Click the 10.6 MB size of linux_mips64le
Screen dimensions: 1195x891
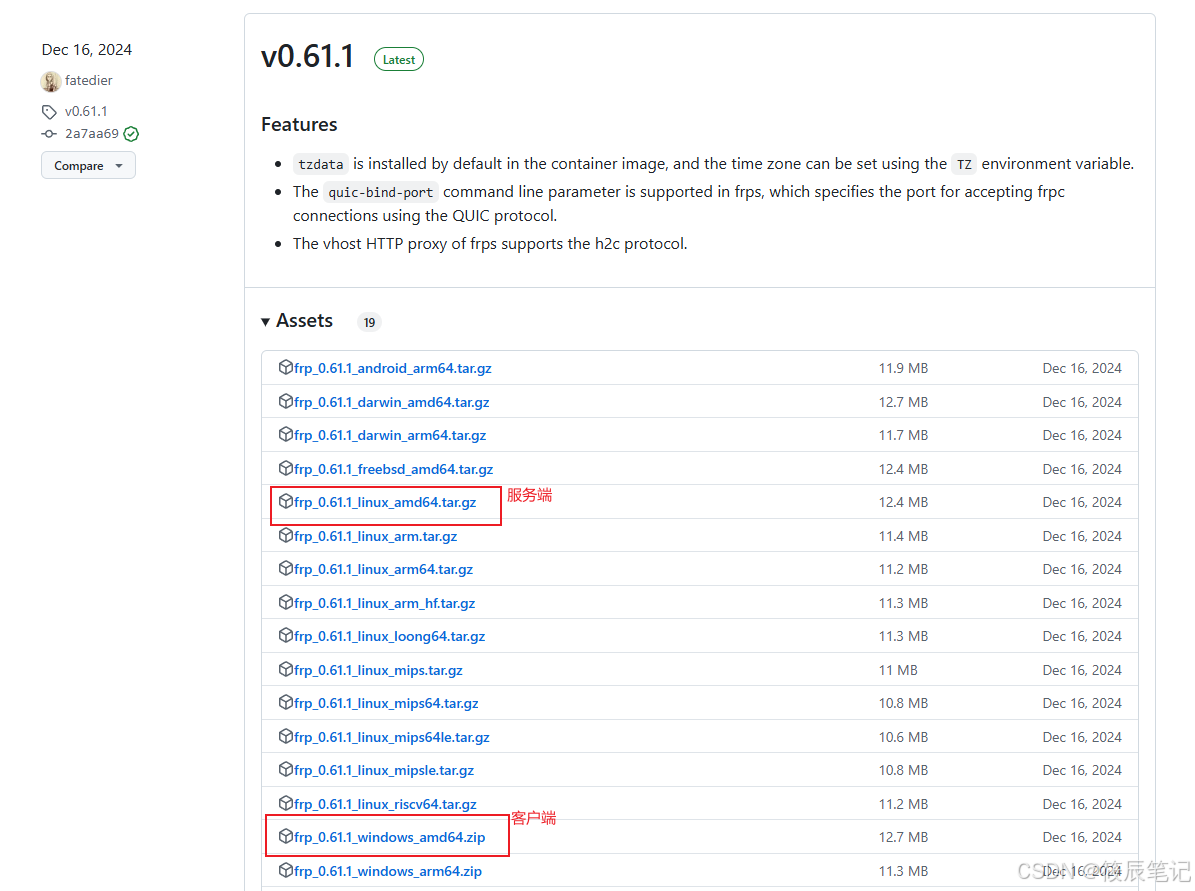[903, 737]
